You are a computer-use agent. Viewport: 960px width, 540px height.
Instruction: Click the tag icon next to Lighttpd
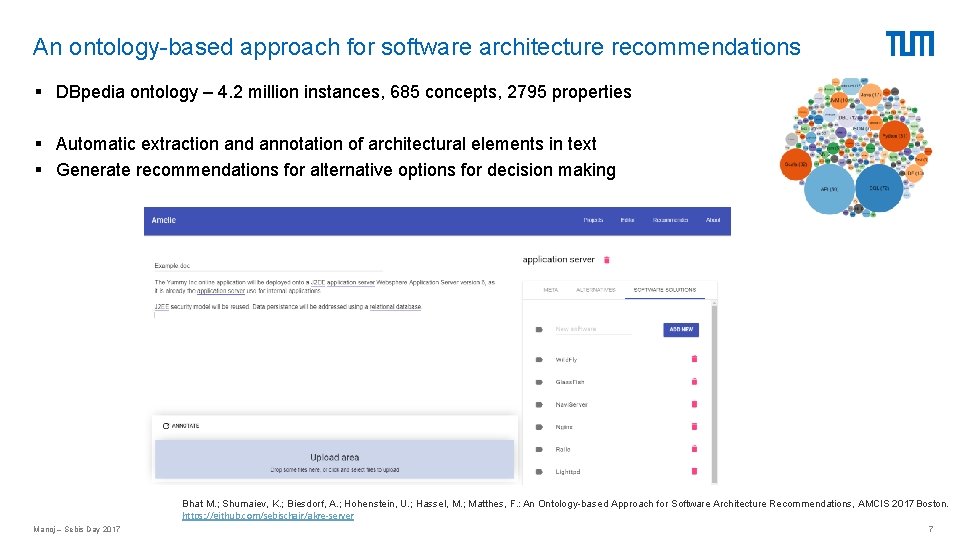tap(539, 472)
